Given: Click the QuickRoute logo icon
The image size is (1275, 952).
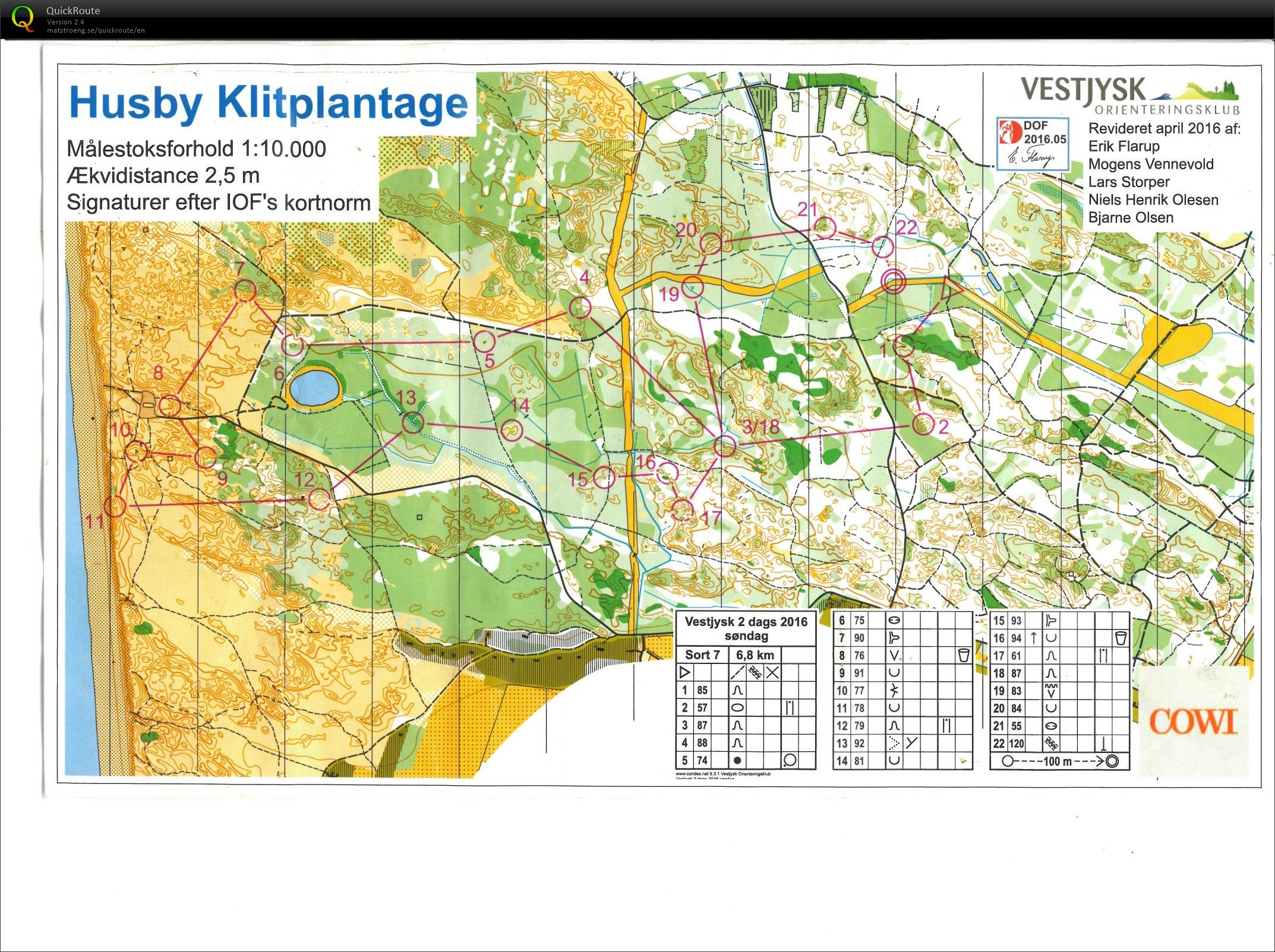Looking at the screenshot, I should pos(23,18).
